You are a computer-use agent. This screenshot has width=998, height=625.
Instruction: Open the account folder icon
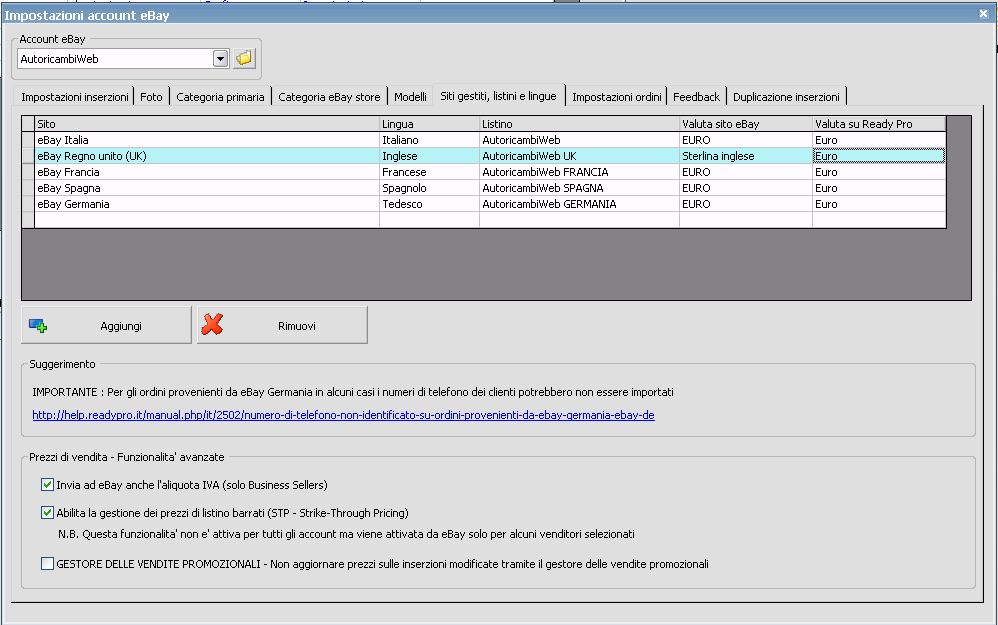coord(244,59)
